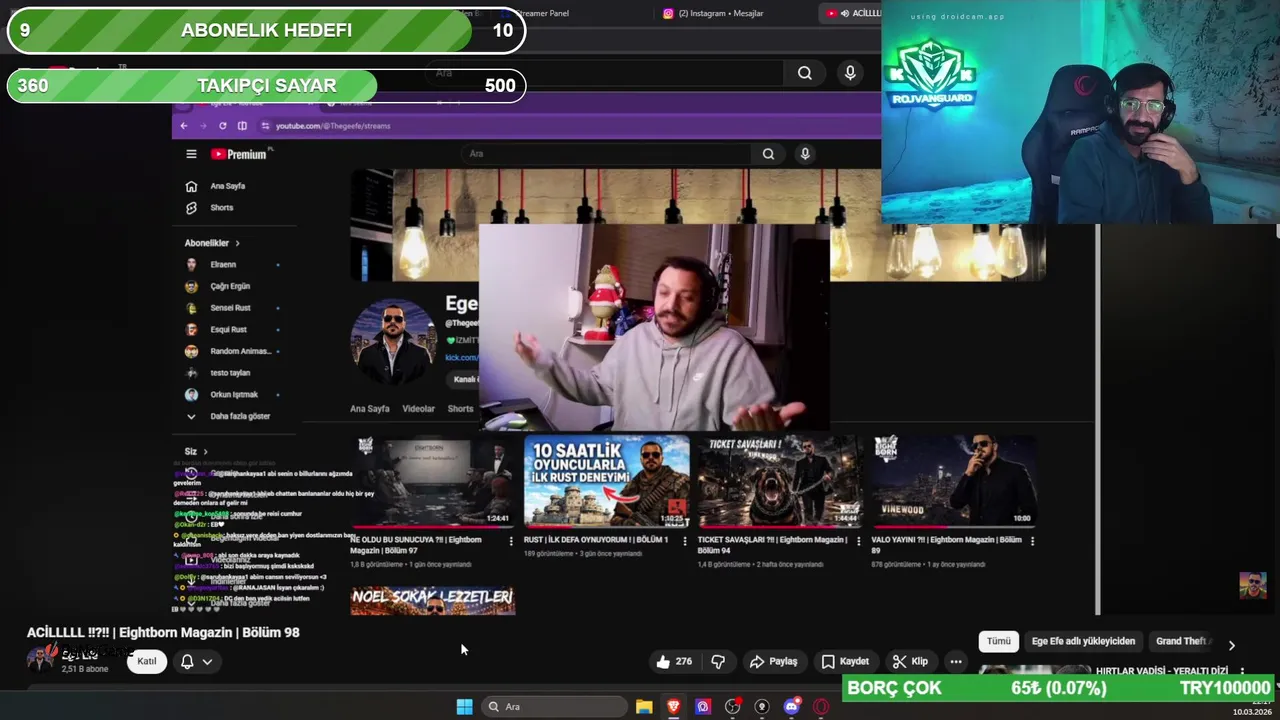Click the taskbar Ara search box
Image resolution: width=1280 pixels, height=720 pixels.
point(553,707)
